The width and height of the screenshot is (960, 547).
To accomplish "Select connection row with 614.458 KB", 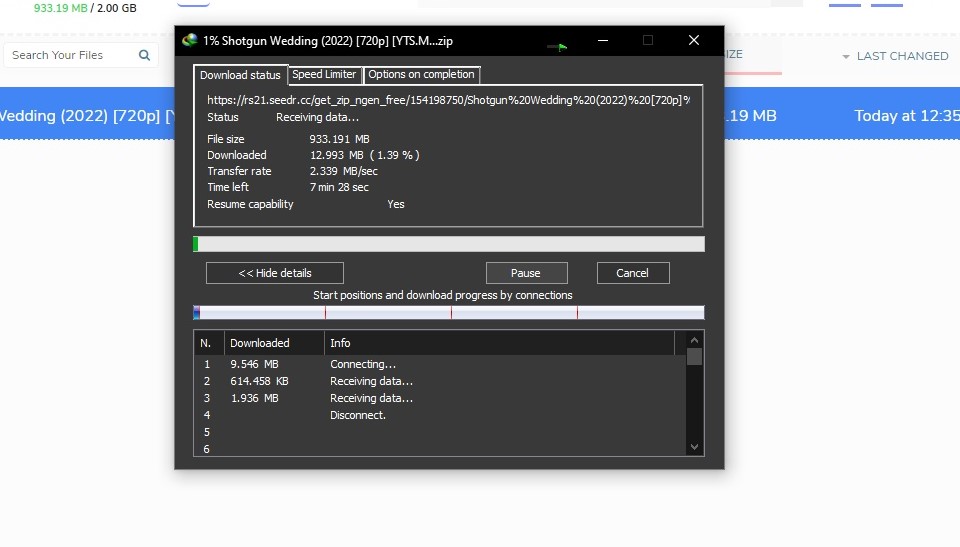I will pyautogui.click(x=441, y=381).
